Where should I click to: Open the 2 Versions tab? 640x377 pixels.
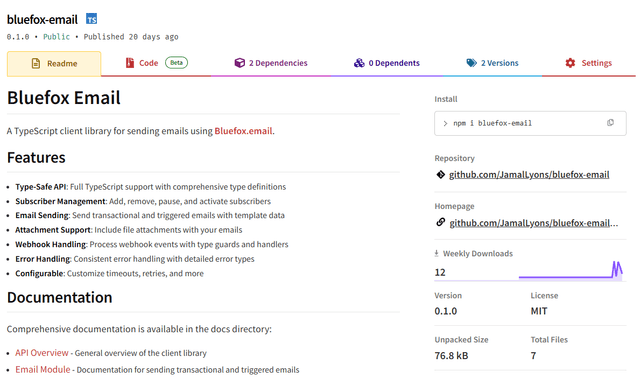tap(492, 63)
